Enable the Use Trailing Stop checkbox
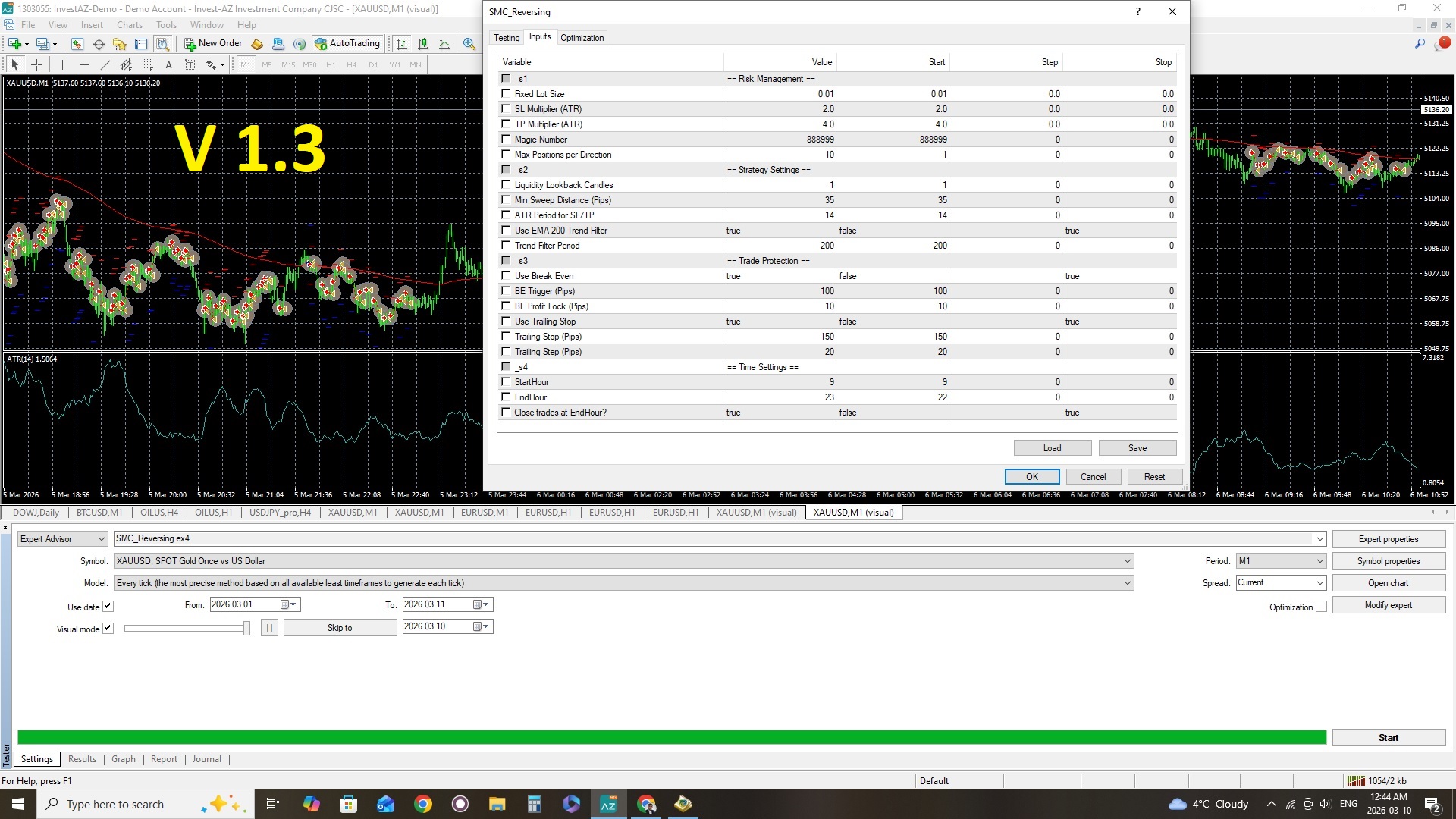 (x=506, y=322)
